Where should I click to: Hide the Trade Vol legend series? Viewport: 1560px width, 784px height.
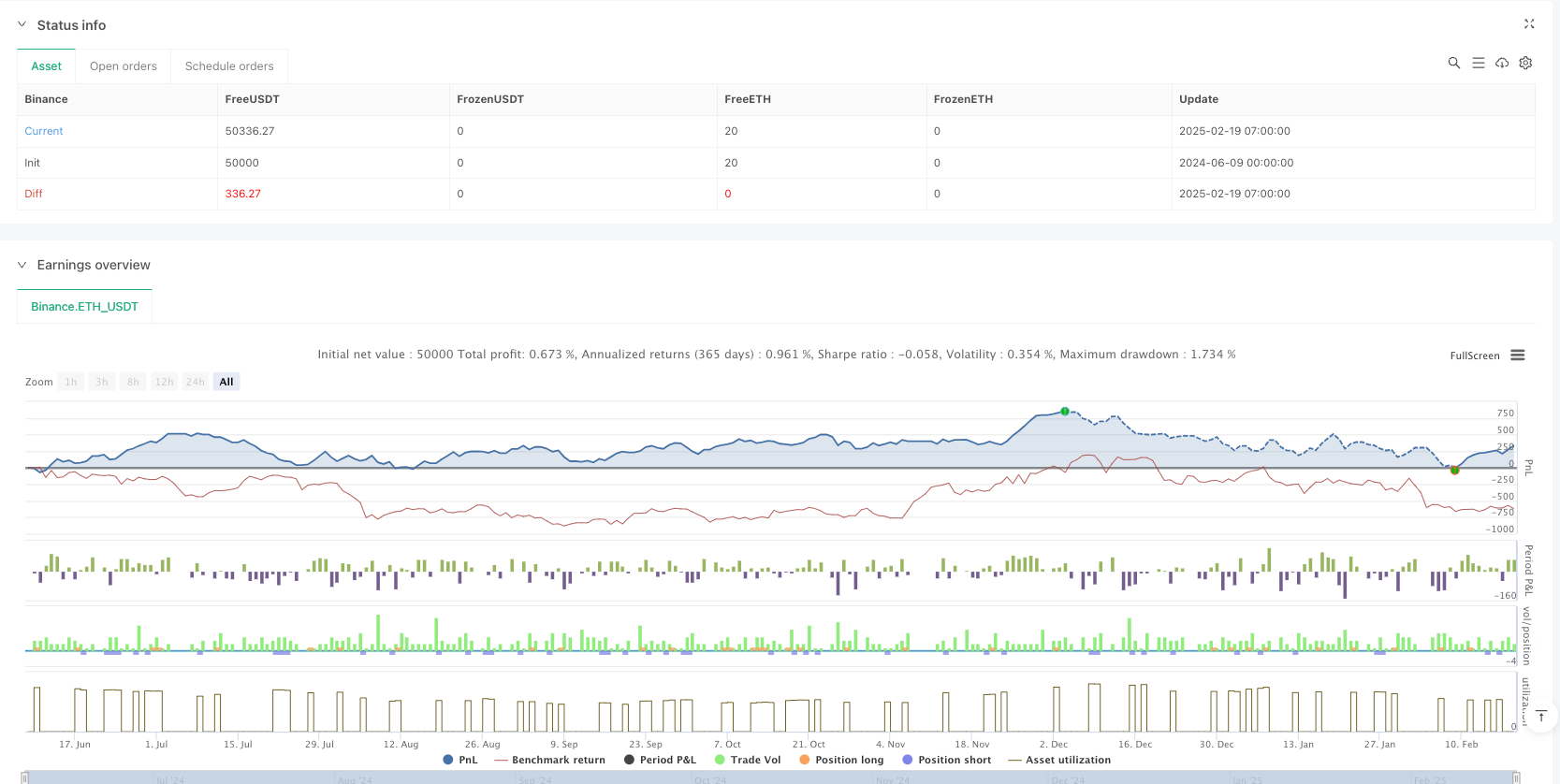click(748, 760)
